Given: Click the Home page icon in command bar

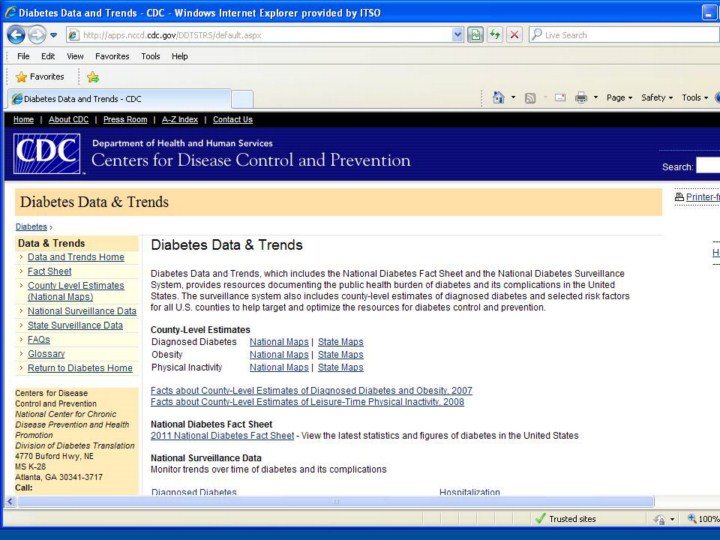Looking at the screenshot, I should pos(499,98).
